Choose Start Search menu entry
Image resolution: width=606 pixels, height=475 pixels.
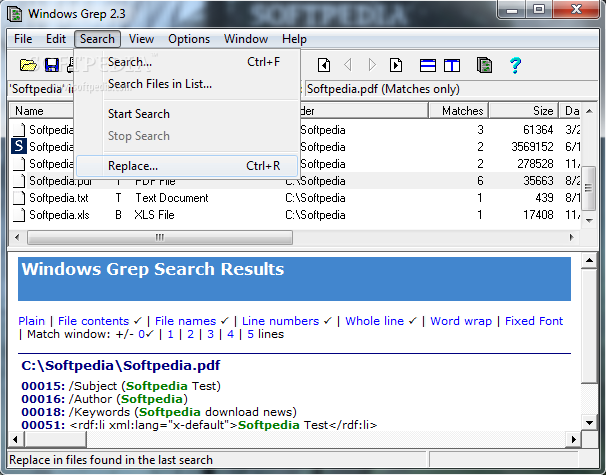tap(187, 114)
